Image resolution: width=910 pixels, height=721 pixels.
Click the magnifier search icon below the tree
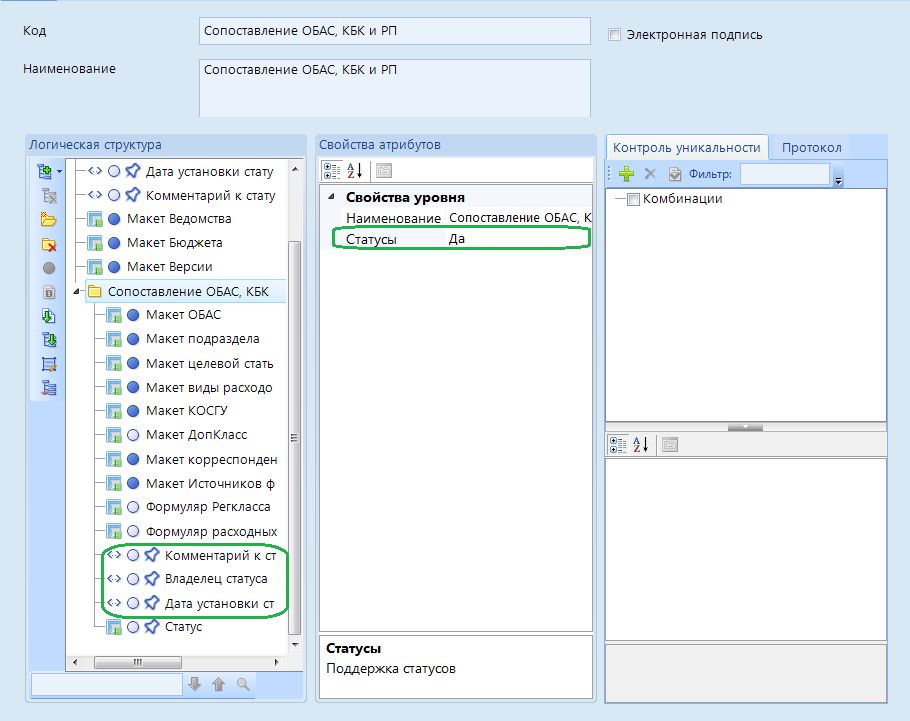click(242, 684)
